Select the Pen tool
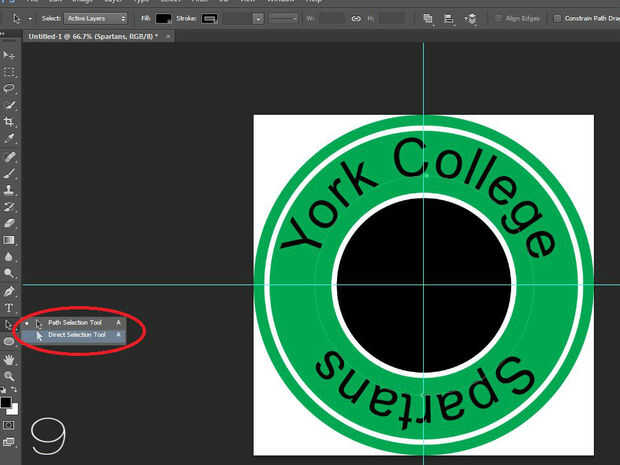 click(x=9, y=291)
